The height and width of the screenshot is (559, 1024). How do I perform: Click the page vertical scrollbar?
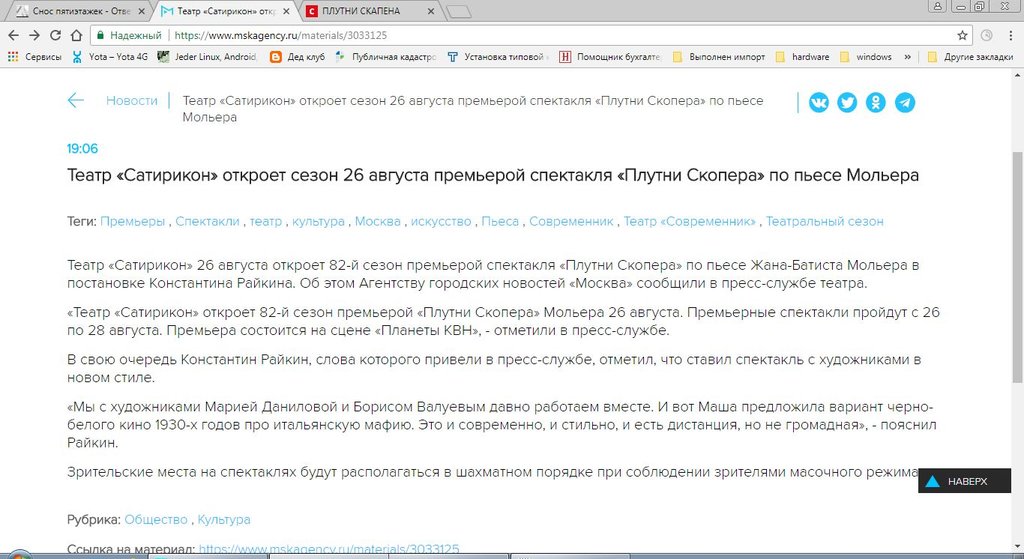[x=1017, y=268]
